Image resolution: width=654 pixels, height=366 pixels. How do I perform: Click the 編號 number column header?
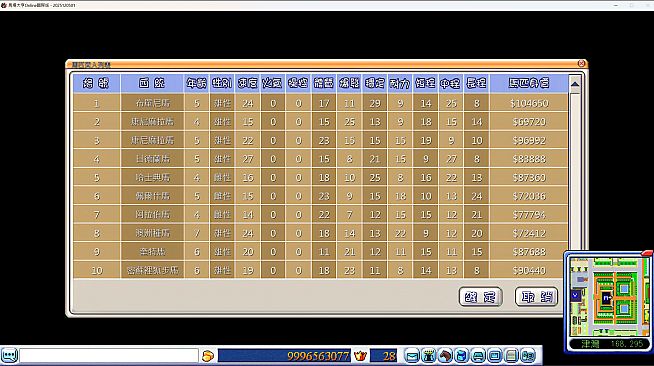96,83
